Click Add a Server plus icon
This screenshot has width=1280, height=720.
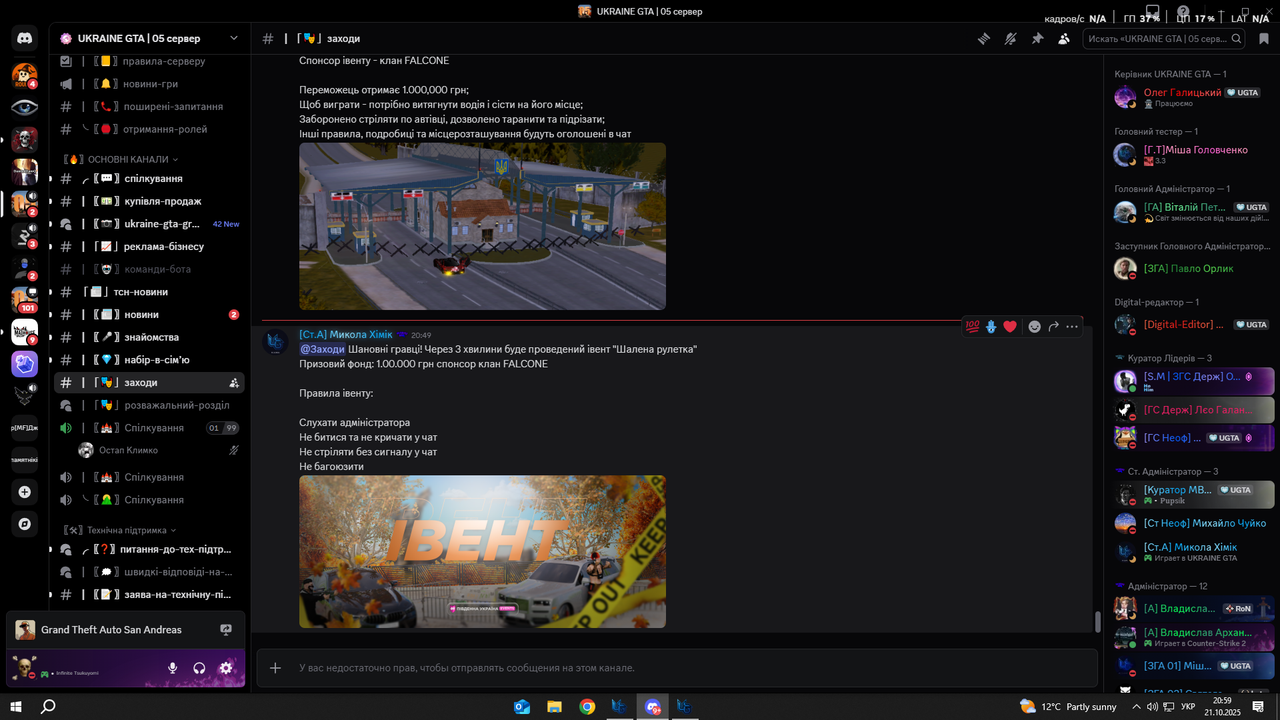coord(25,492)
